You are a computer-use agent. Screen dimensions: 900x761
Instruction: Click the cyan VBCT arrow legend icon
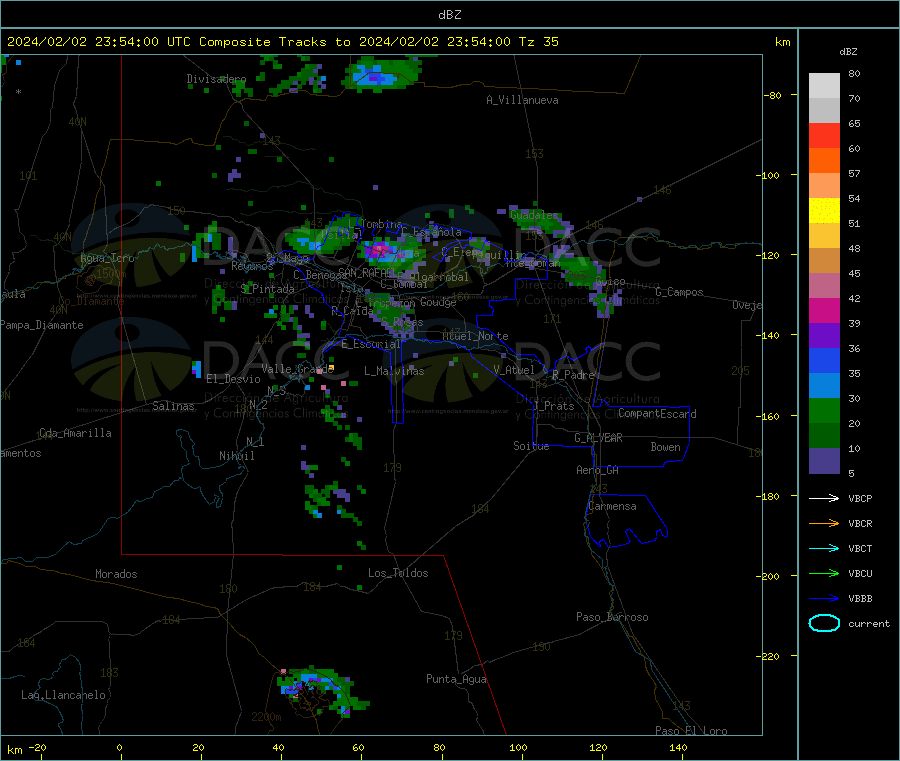824,548
